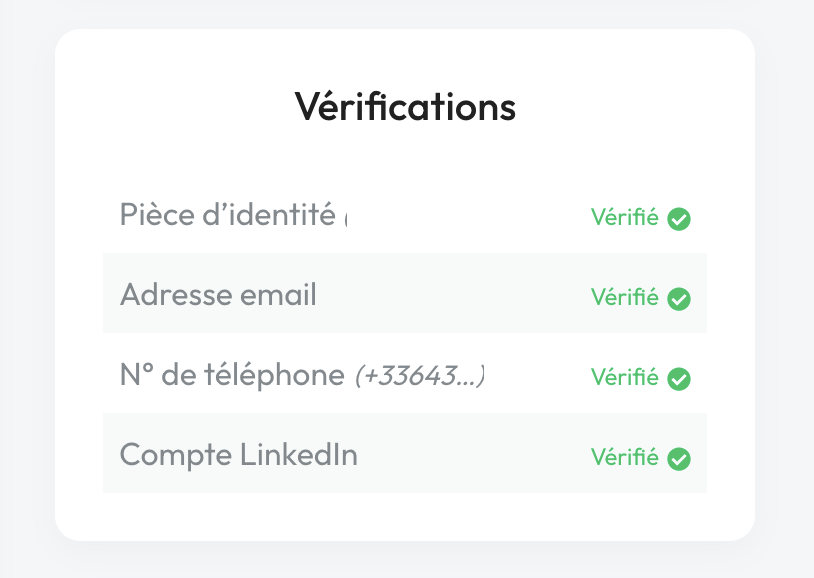Click the green checkmark on Adresse email row

point(679,298)
